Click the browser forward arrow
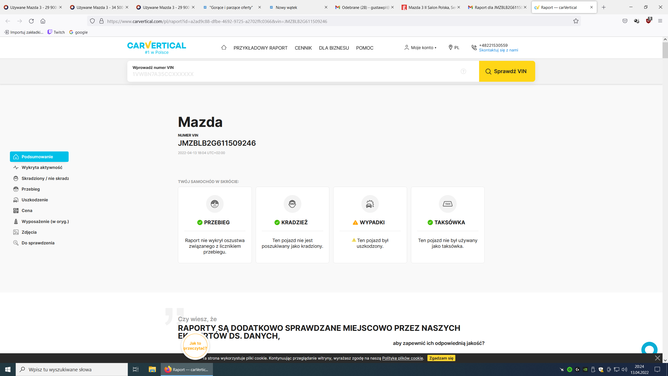The width and height of the screenshot is (668, 376). (x=20, y=21)
